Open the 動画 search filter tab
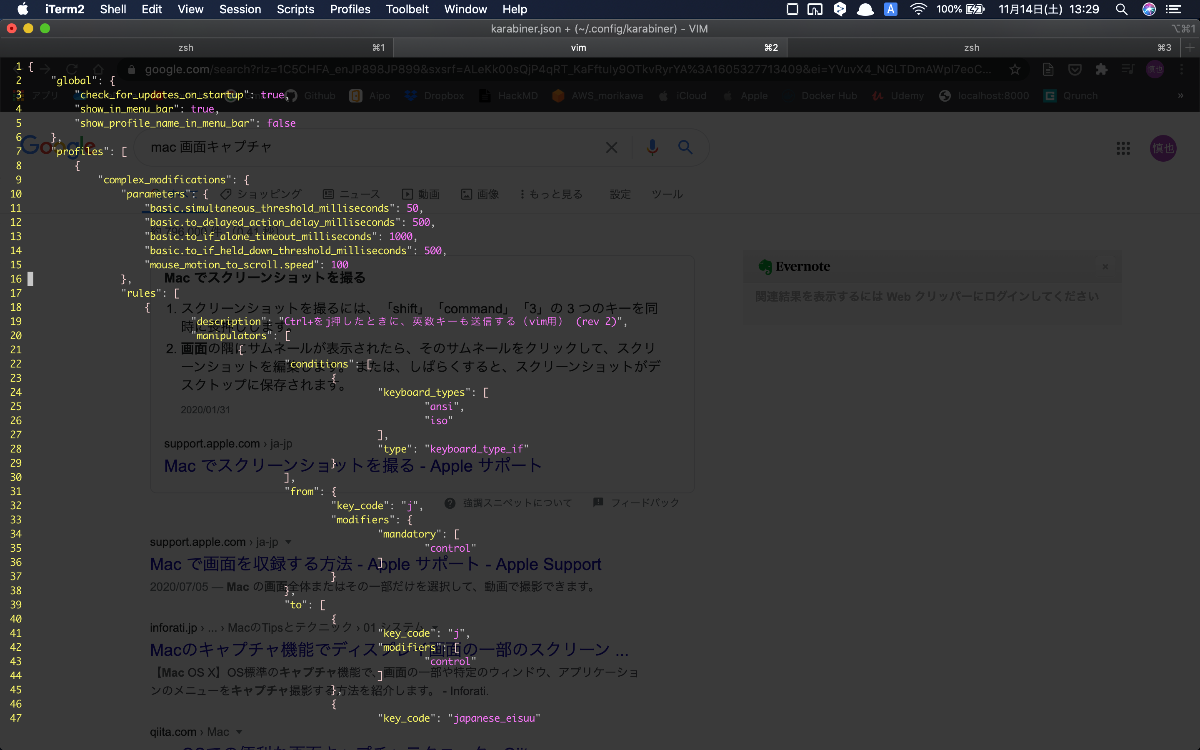1200x750 pixels. (421, 194)
